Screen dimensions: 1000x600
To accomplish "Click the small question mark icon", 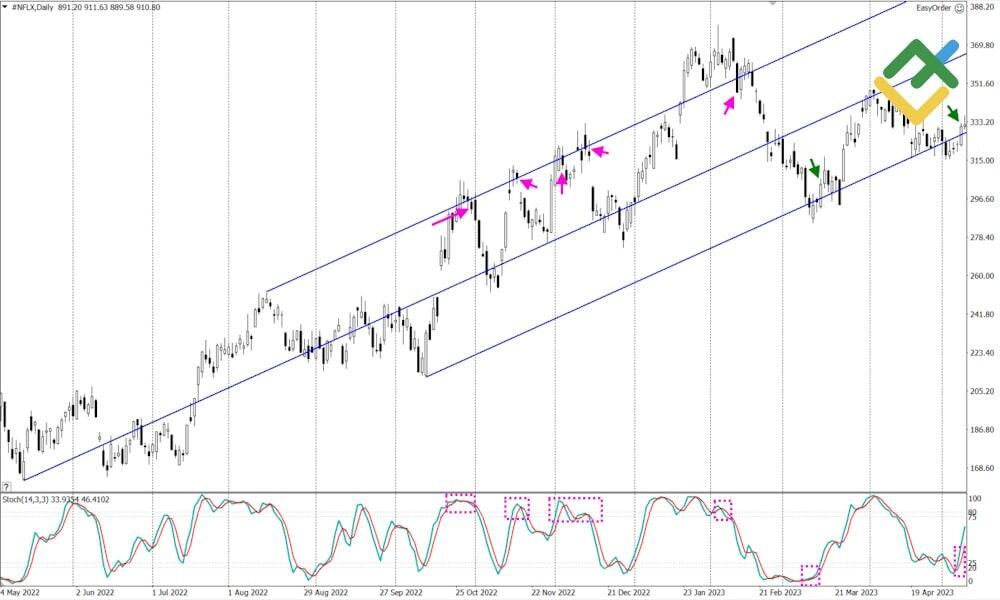I will tap(7, 486).
